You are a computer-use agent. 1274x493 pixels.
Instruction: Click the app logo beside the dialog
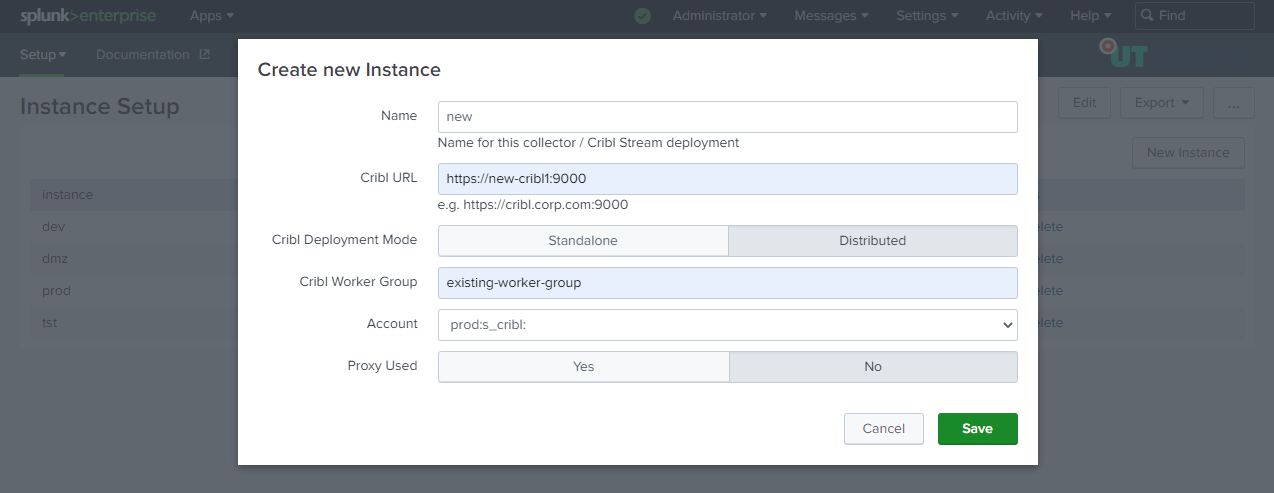tap(1122, 53)
